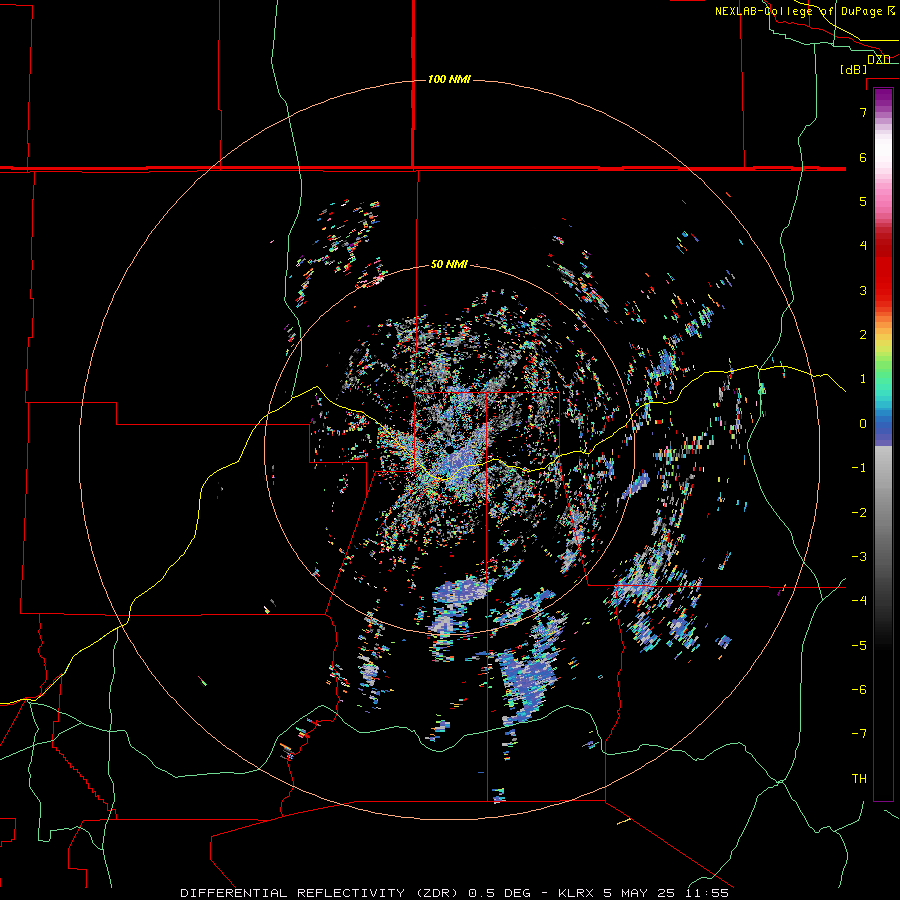Click the 3 value on color scale
900x900 pixels.
863,290
